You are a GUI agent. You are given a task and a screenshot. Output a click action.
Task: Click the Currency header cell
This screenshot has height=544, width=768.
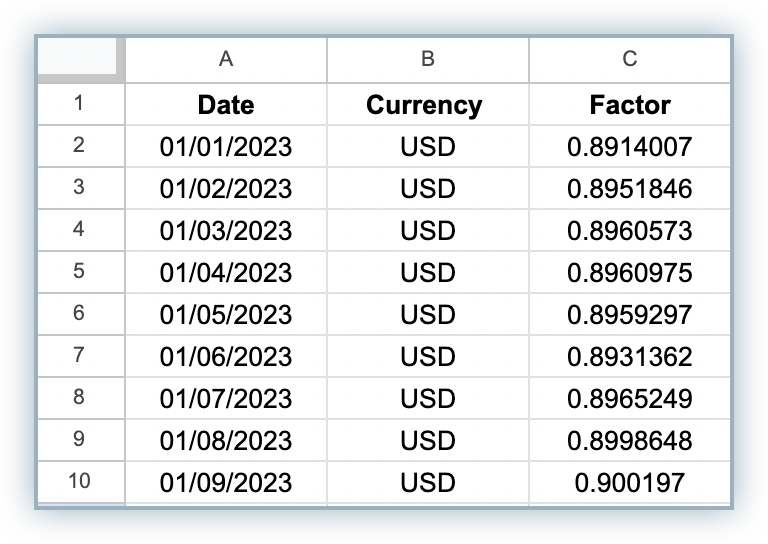428,104
